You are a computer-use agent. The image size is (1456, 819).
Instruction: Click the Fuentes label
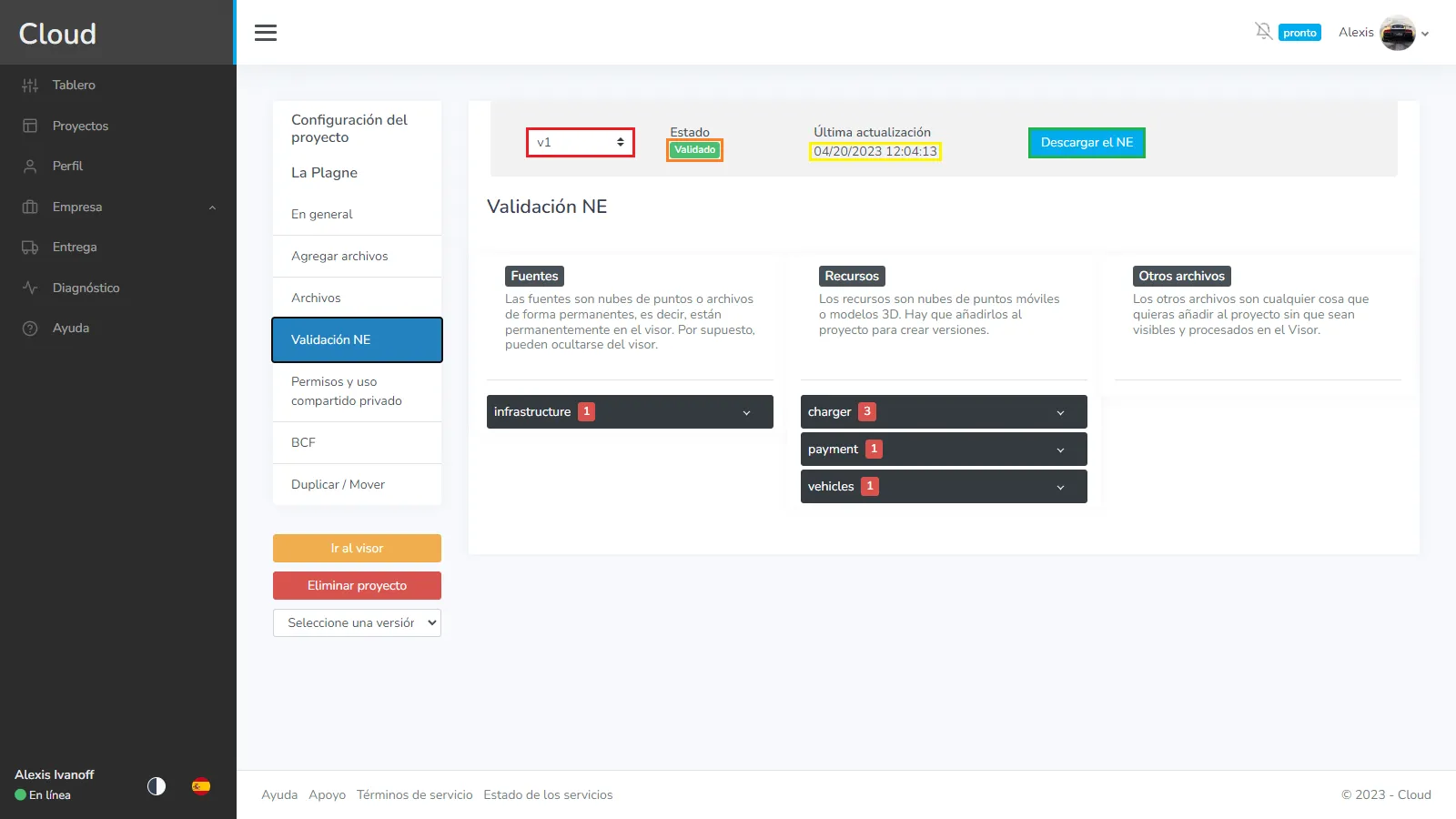pos(534,276)
